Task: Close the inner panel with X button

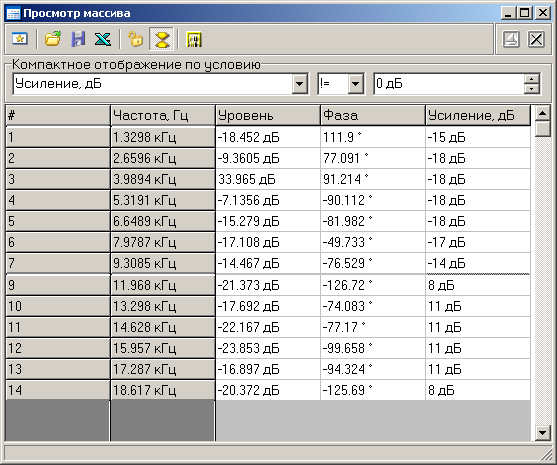Action: (x=536, y=39)
